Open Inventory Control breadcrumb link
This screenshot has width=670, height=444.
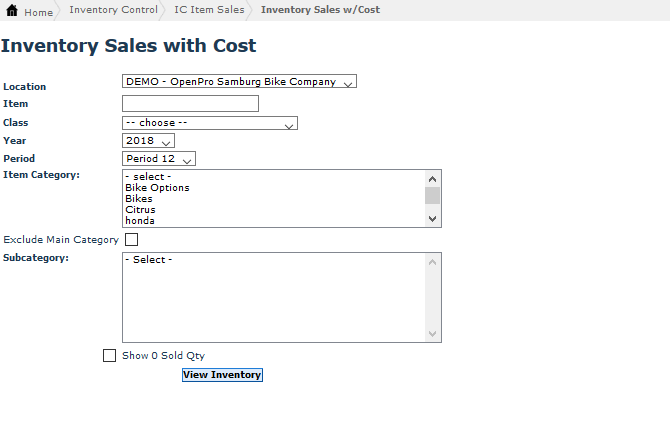(x=113, y=10)
